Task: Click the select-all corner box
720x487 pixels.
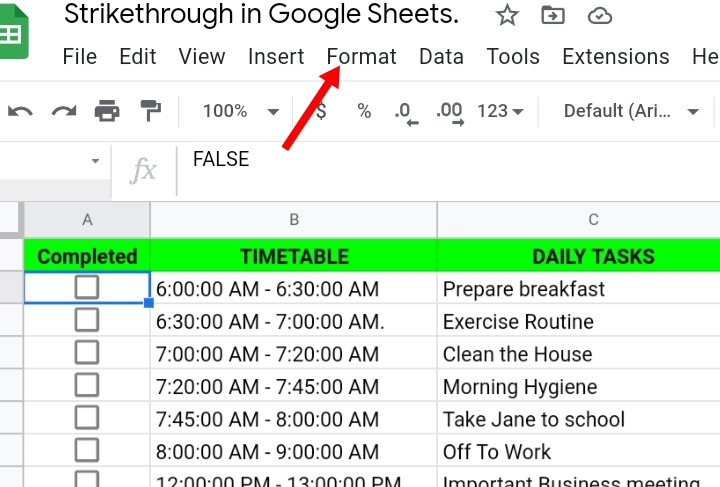Action: [11, 219]
